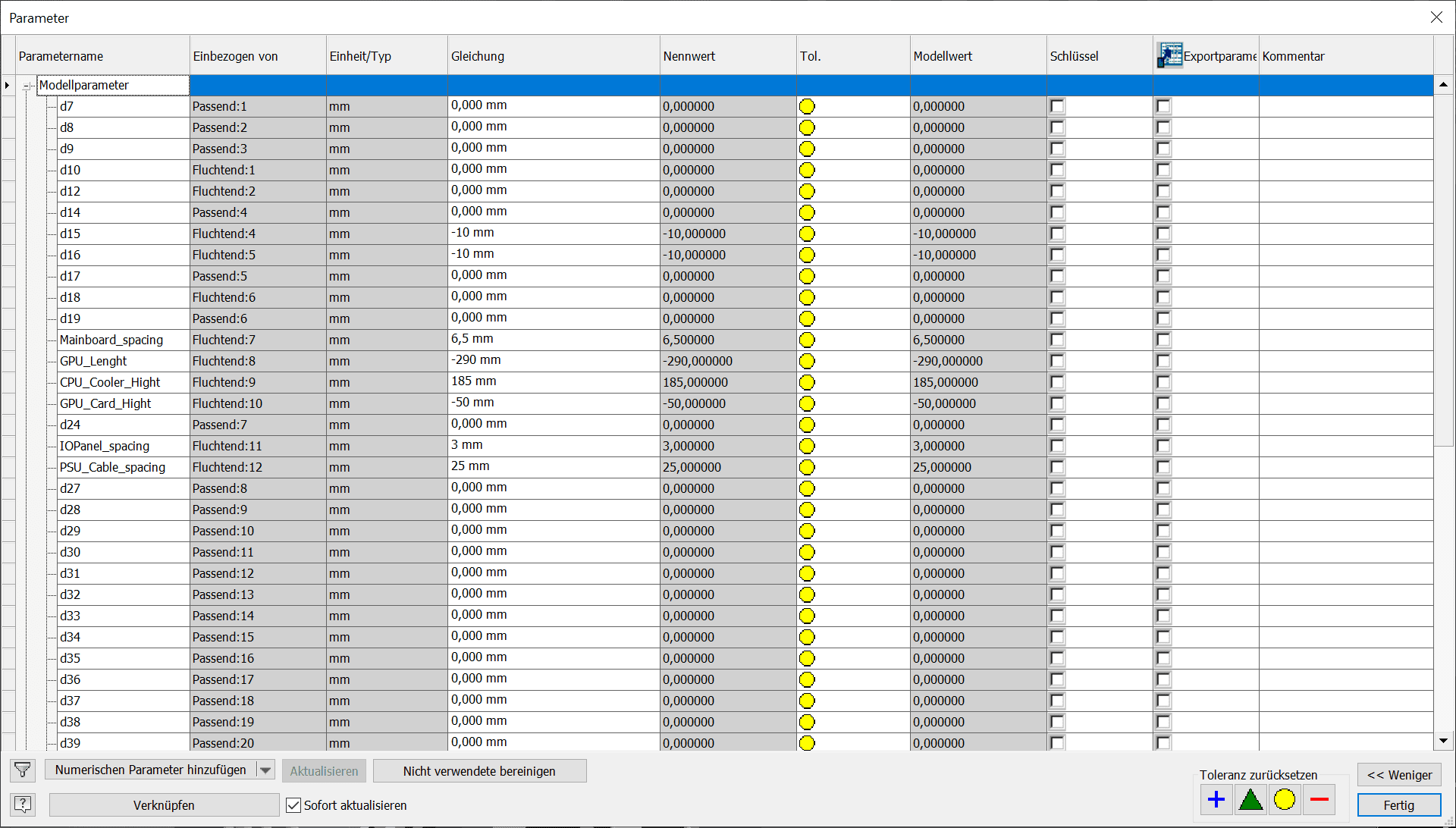
Task: Set tolerance to upper with blue plus icon
Action: click(x=1216, y=799)
